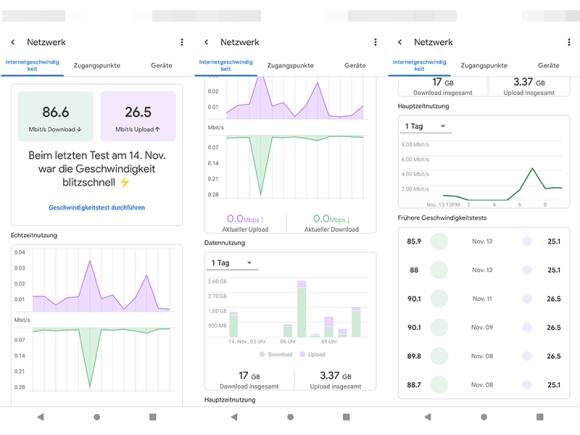Select the 88.7 speed test entry
Image resolution: width=580 pixels, height=435 pixels.
coord(483,385)
